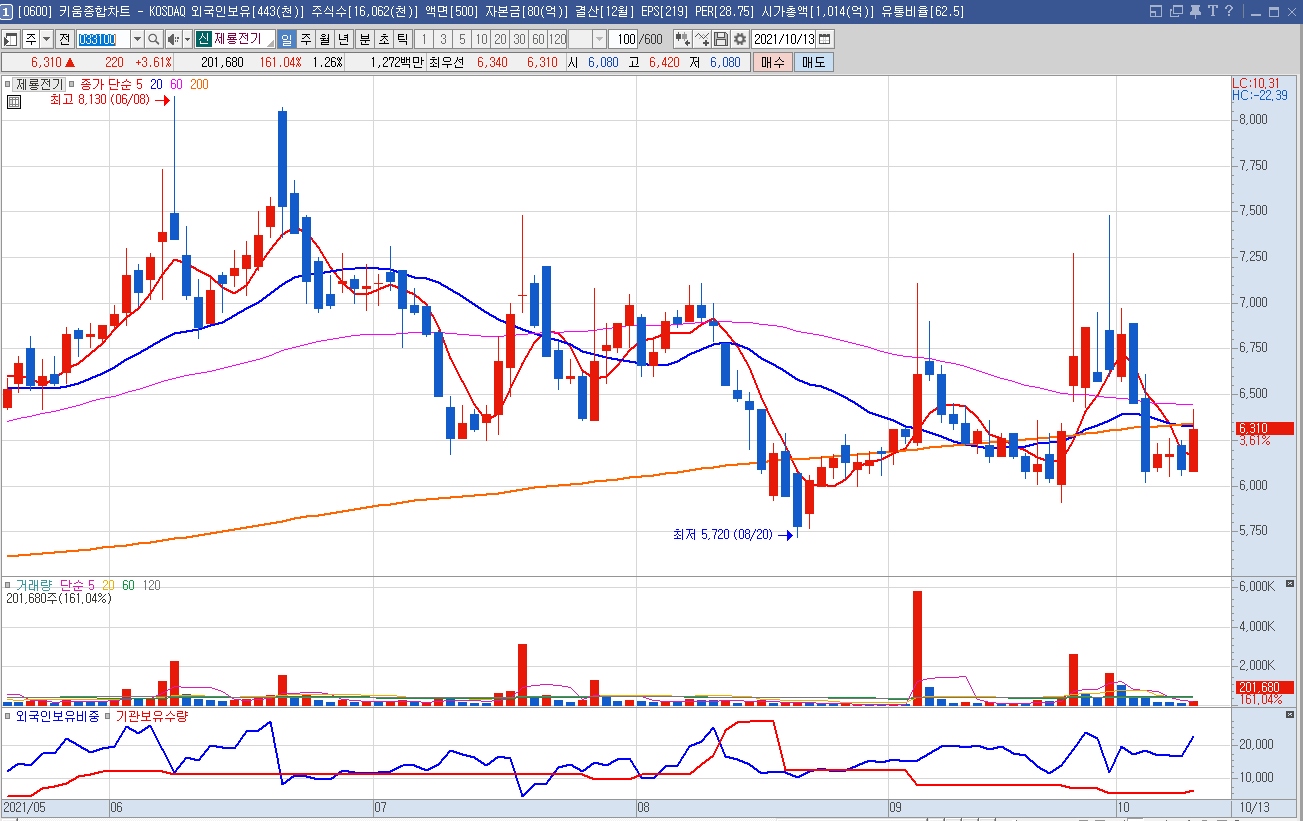
Task: Click the 최고 8,130 (06/08) high marker
Action: coord(109,100)
